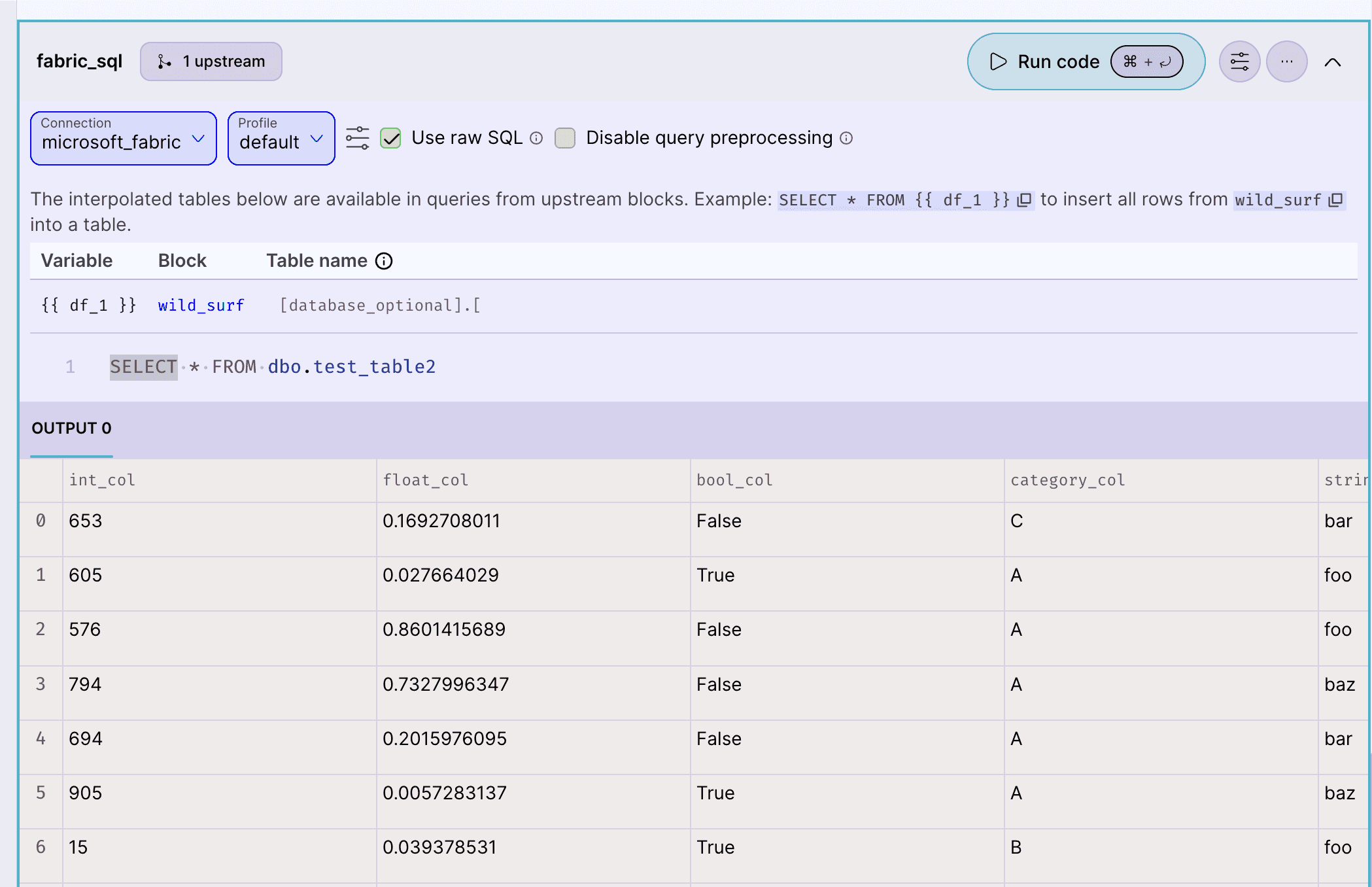Image resolution: width=1372 pixels, height=887 pixels.
Task: Copy the SELECT * FROM {{ df_1 }} example
Action: 1025,200
